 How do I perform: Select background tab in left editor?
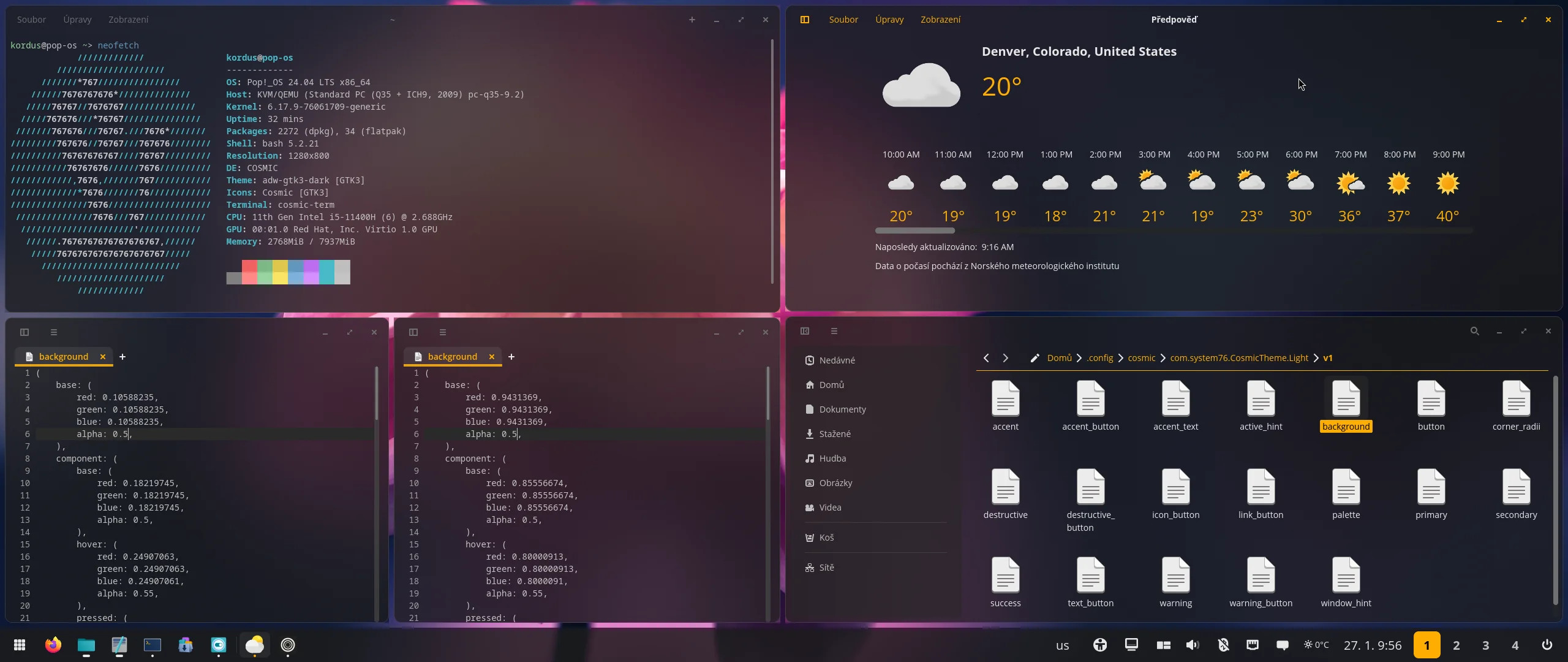click(63, 357)
